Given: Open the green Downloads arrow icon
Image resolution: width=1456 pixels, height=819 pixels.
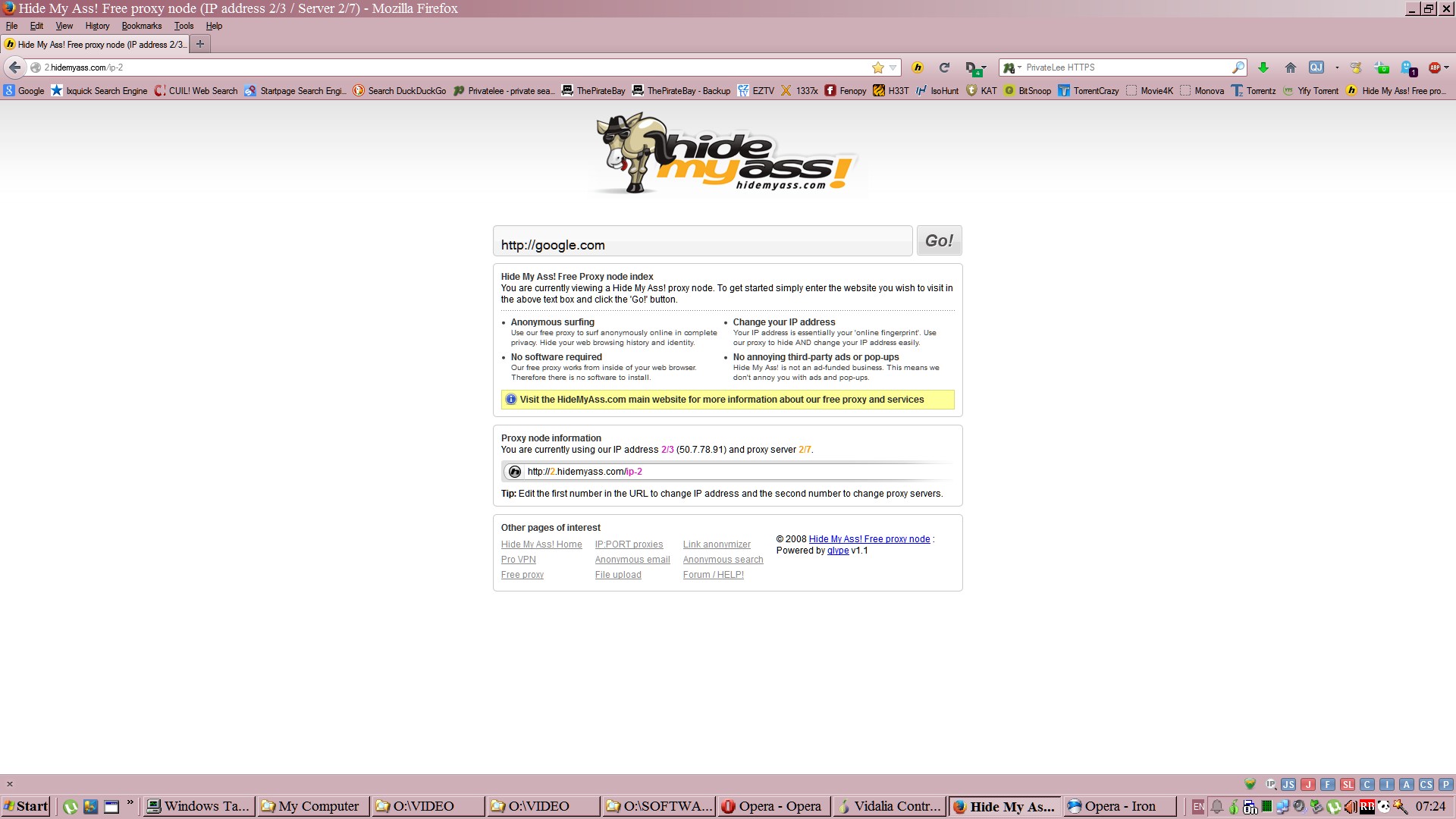Looking at the screenshot, I should 1263,67.
